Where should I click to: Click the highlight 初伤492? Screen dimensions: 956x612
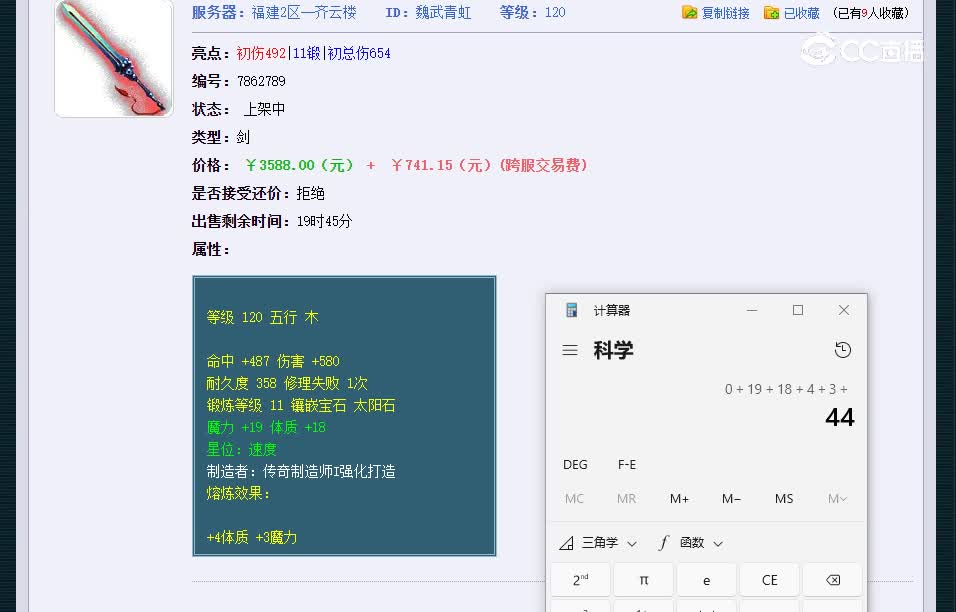tap(261, 53)
